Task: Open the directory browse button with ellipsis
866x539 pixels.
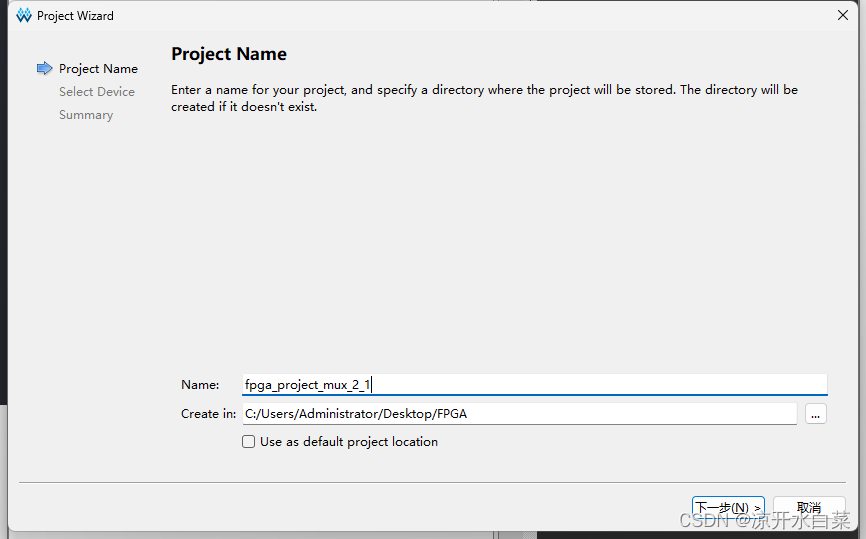Action: (x=816, y=414)
